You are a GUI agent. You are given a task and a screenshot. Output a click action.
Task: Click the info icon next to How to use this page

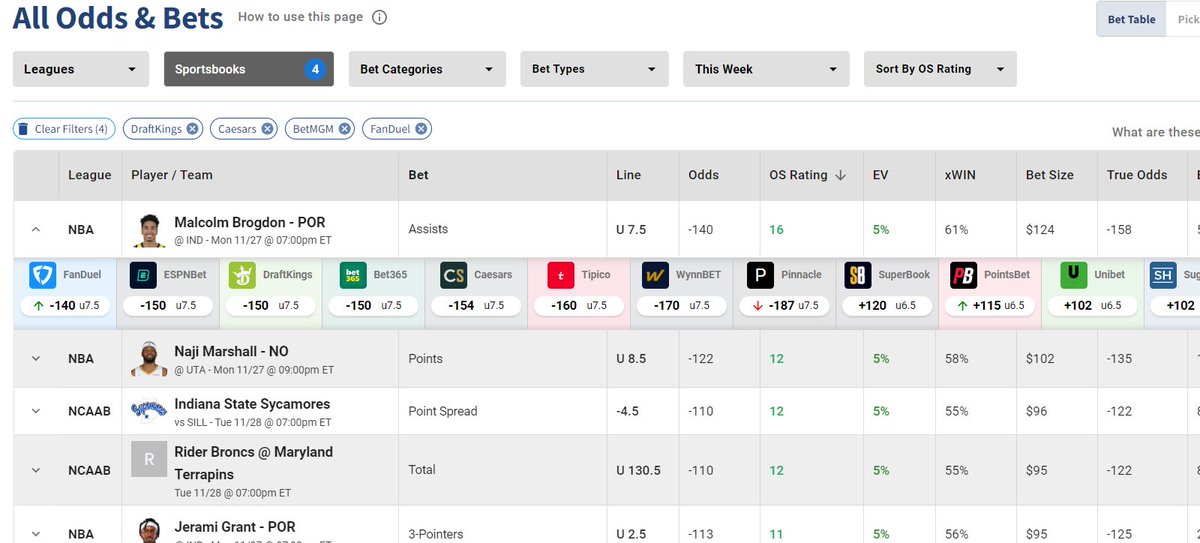(379, 17)
